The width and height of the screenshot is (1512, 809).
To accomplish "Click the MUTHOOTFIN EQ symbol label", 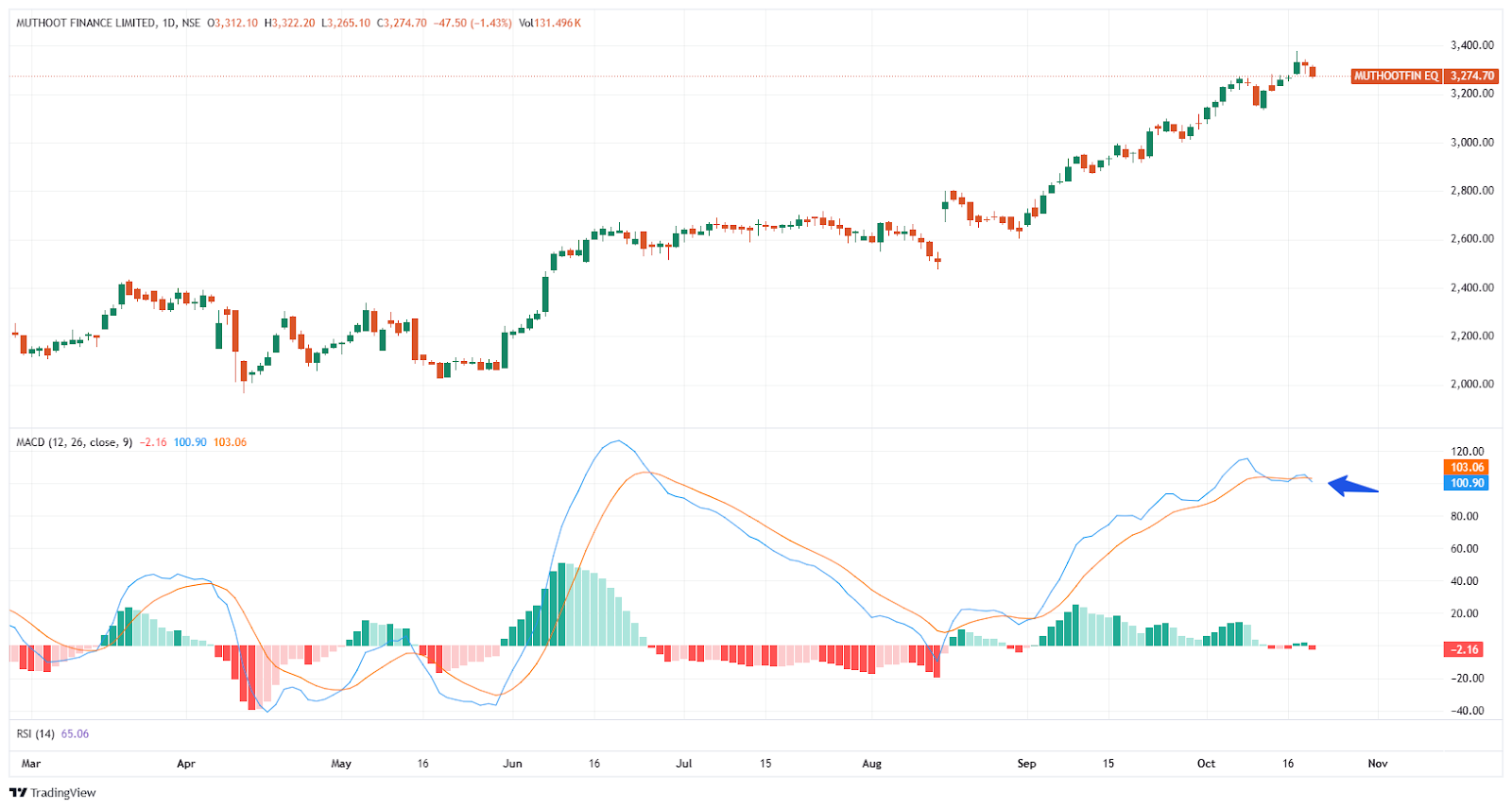I will click(x=1396, y=76).
